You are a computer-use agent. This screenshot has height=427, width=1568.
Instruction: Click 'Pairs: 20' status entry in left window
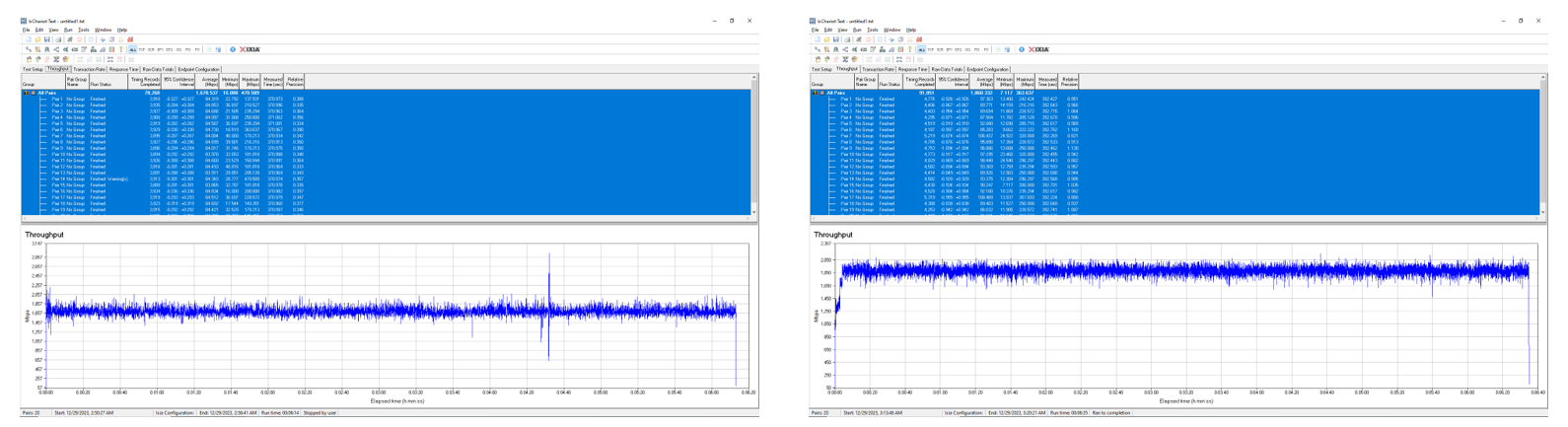coord(31,413)
